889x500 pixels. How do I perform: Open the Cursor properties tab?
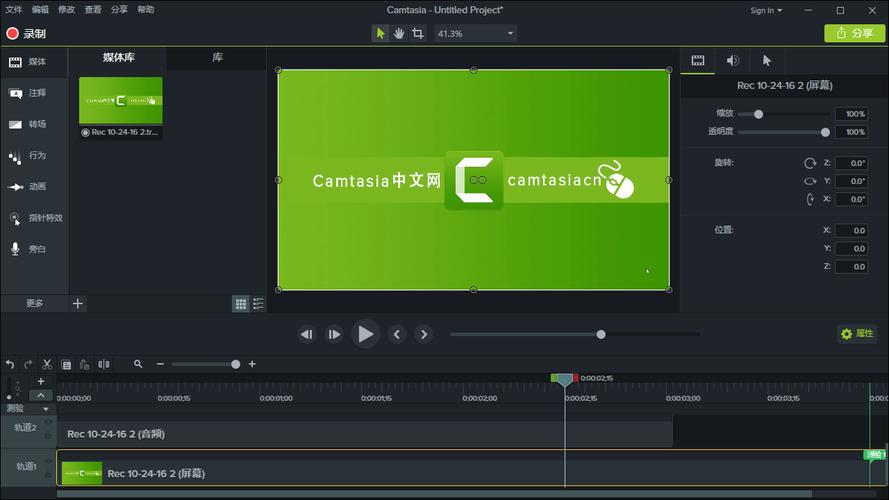[767, 61]
